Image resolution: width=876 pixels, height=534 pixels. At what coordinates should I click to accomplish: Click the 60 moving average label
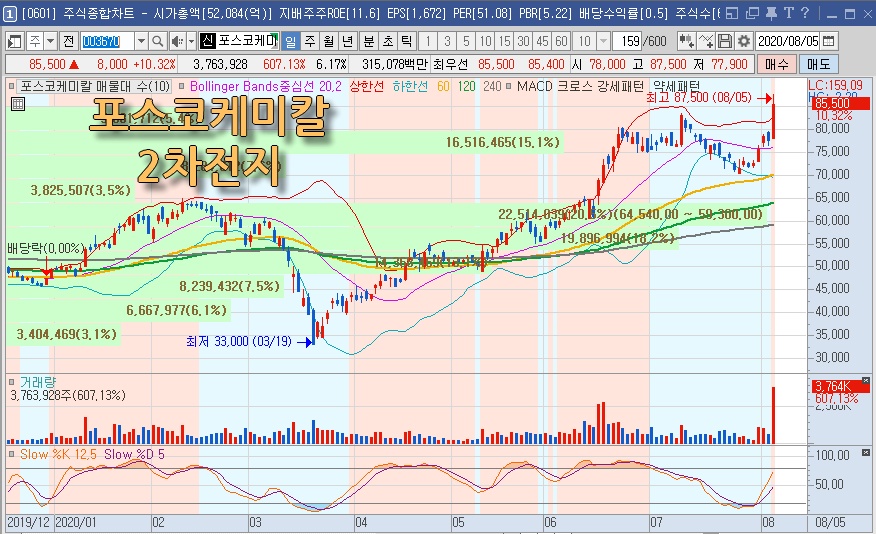click(x=444, y=87)
